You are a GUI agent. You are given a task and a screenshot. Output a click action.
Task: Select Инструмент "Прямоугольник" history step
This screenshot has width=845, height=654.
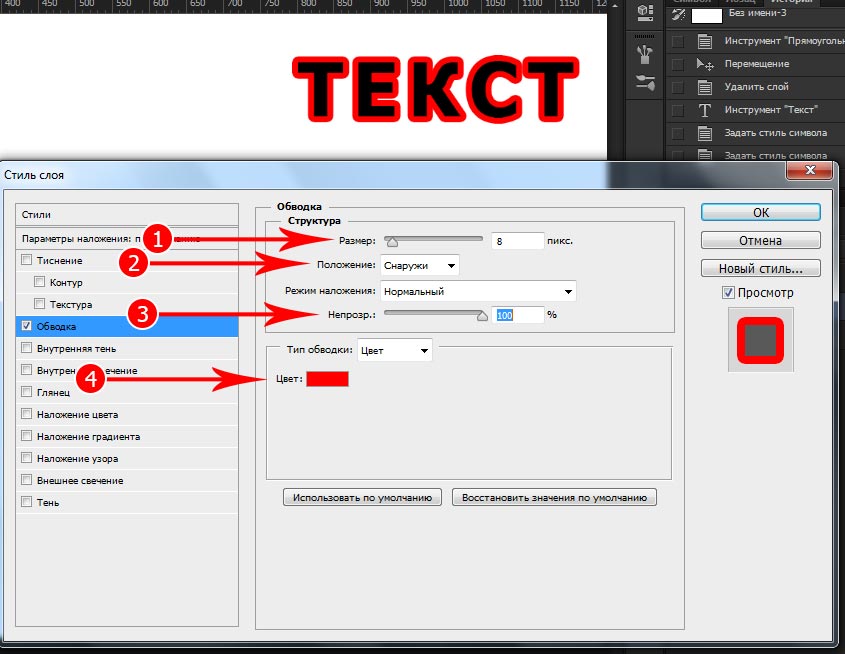click(756, 41)
